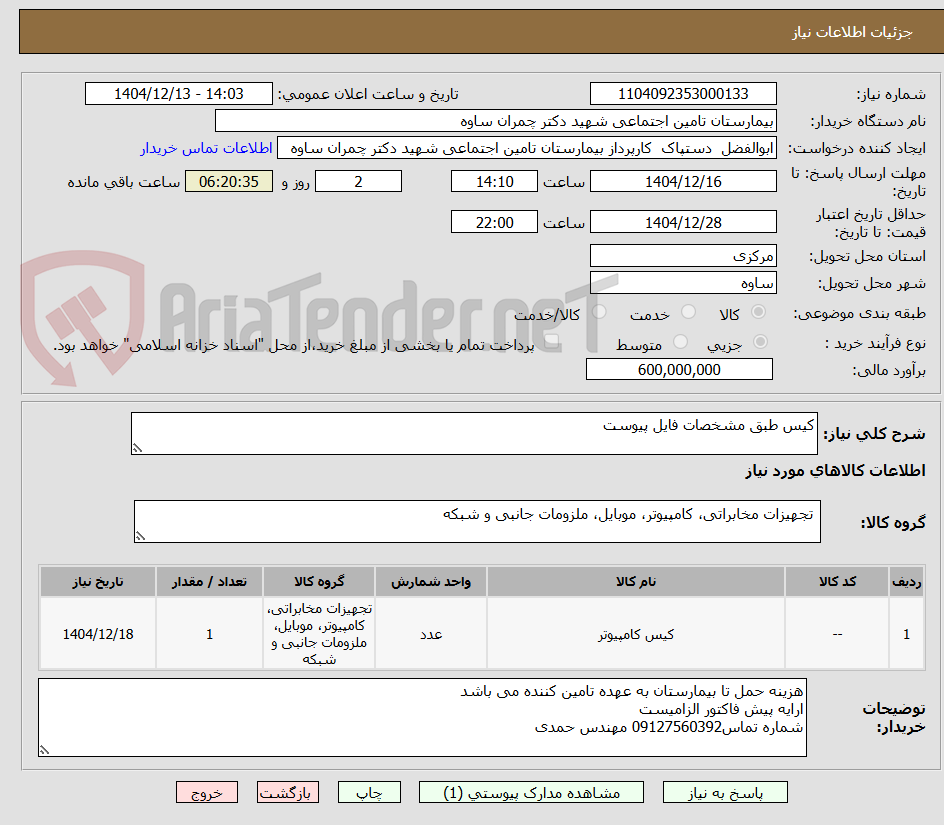Click the تعداد / مقدار column header

tap(210, 582)
